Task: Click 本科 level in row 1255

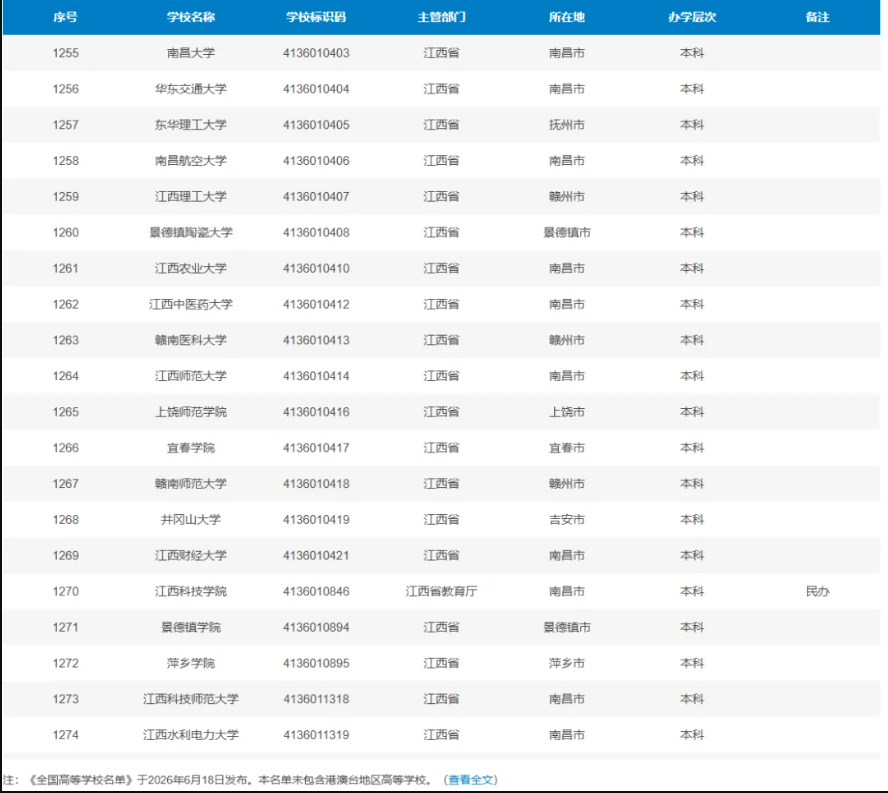Action: point(692,53)
